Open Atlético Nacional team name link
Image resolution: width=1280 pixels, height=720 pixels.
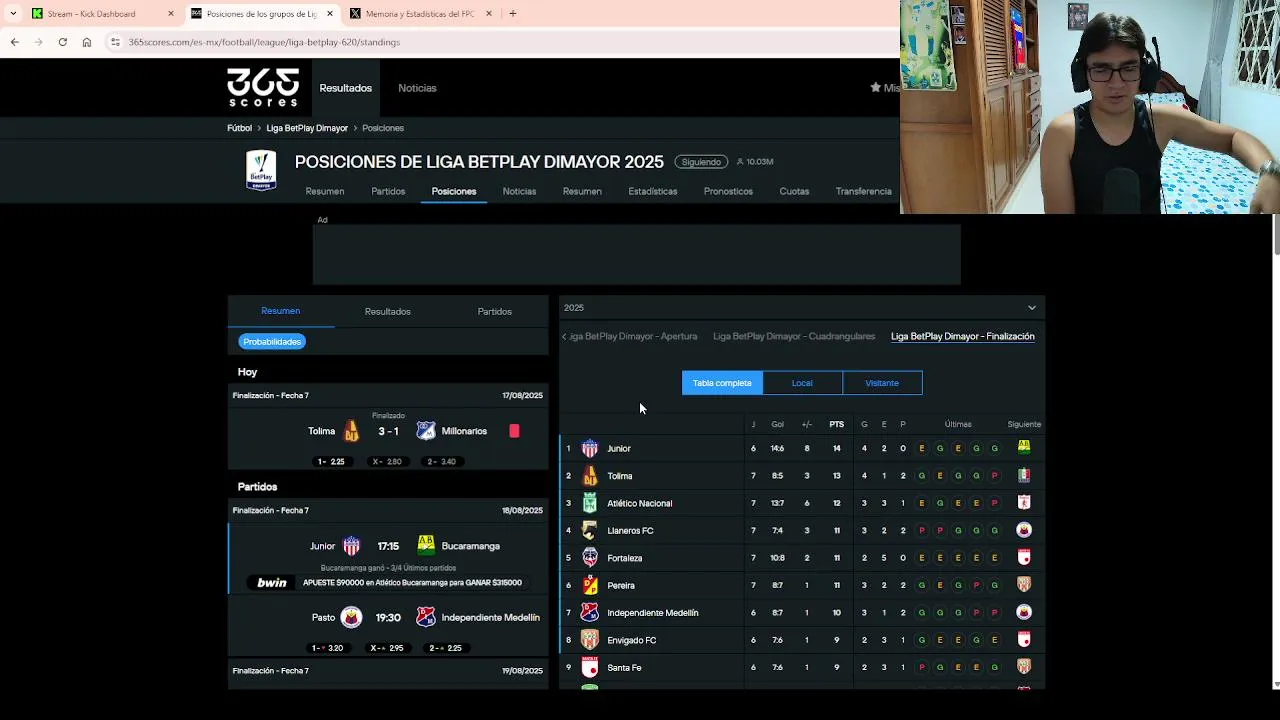coord(640,503)
